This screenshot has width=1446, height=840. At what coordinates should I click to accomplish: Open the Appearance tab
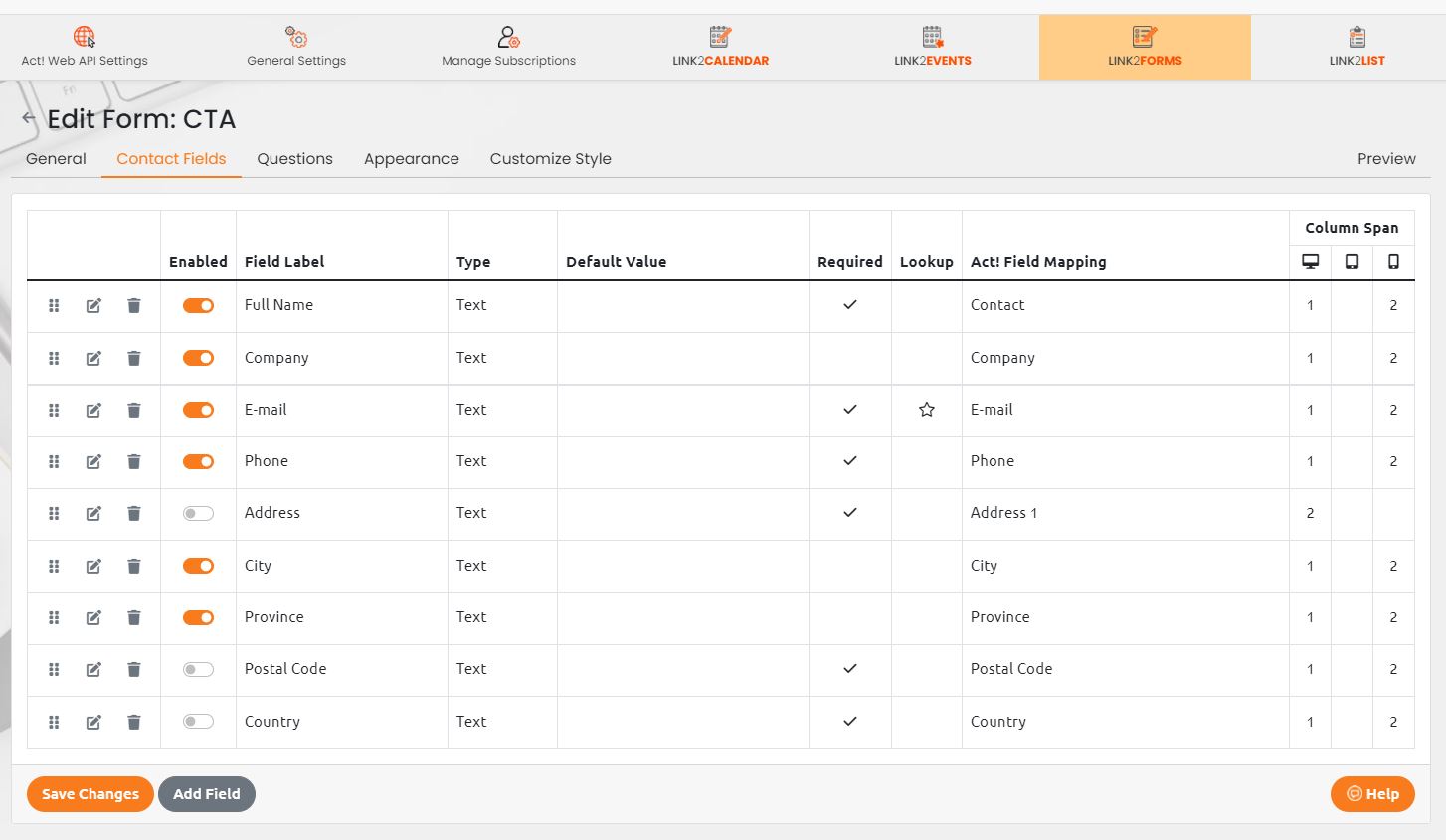pyautogui.click(x=411, y=159)
